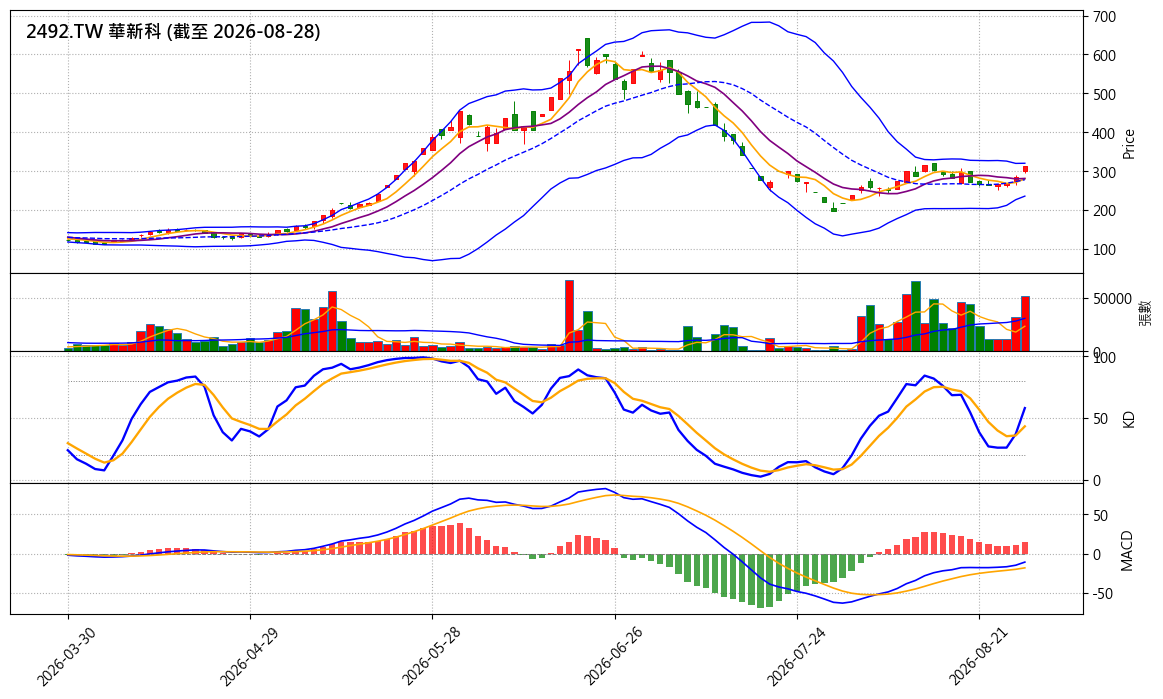1163x699 pixels.
Task: Click the tallest green volume bar in August
Action: pos(916,316)
